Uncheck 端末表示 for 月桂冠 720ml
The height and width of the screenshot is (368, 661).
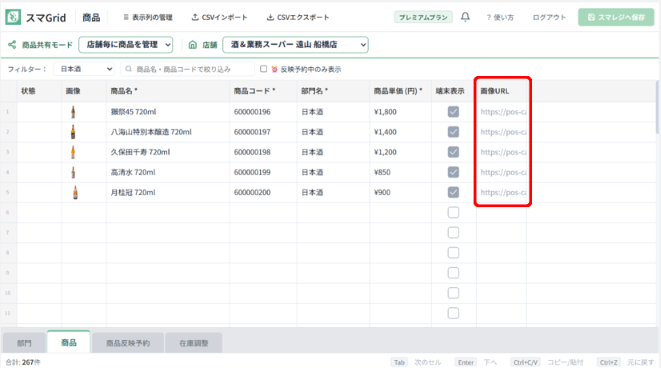pyautogui.click(x=453, y=192)
